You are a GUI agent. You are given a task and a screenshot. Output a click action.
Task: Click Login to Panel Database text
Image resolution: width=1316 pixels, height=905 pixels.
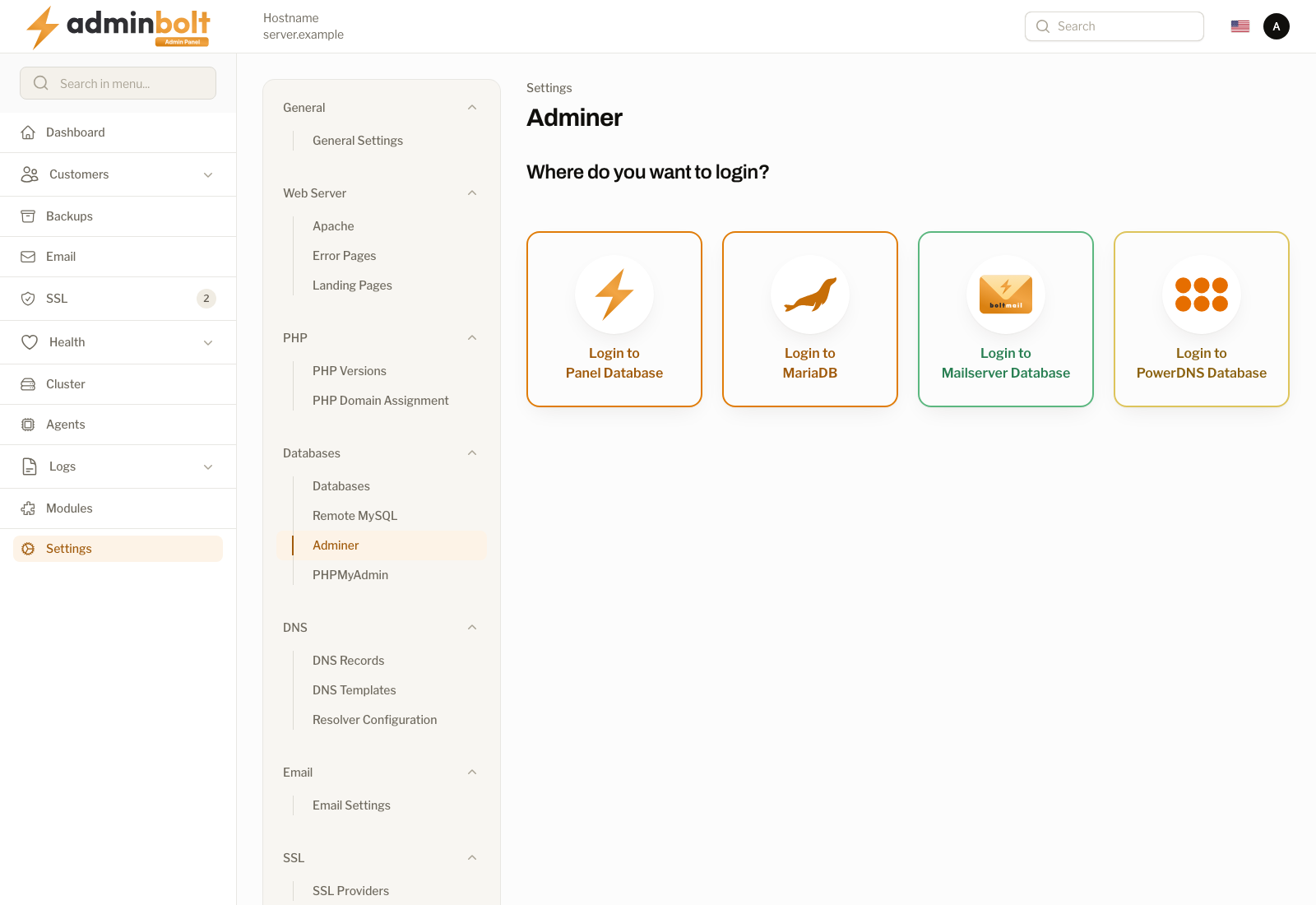[614, 363]
